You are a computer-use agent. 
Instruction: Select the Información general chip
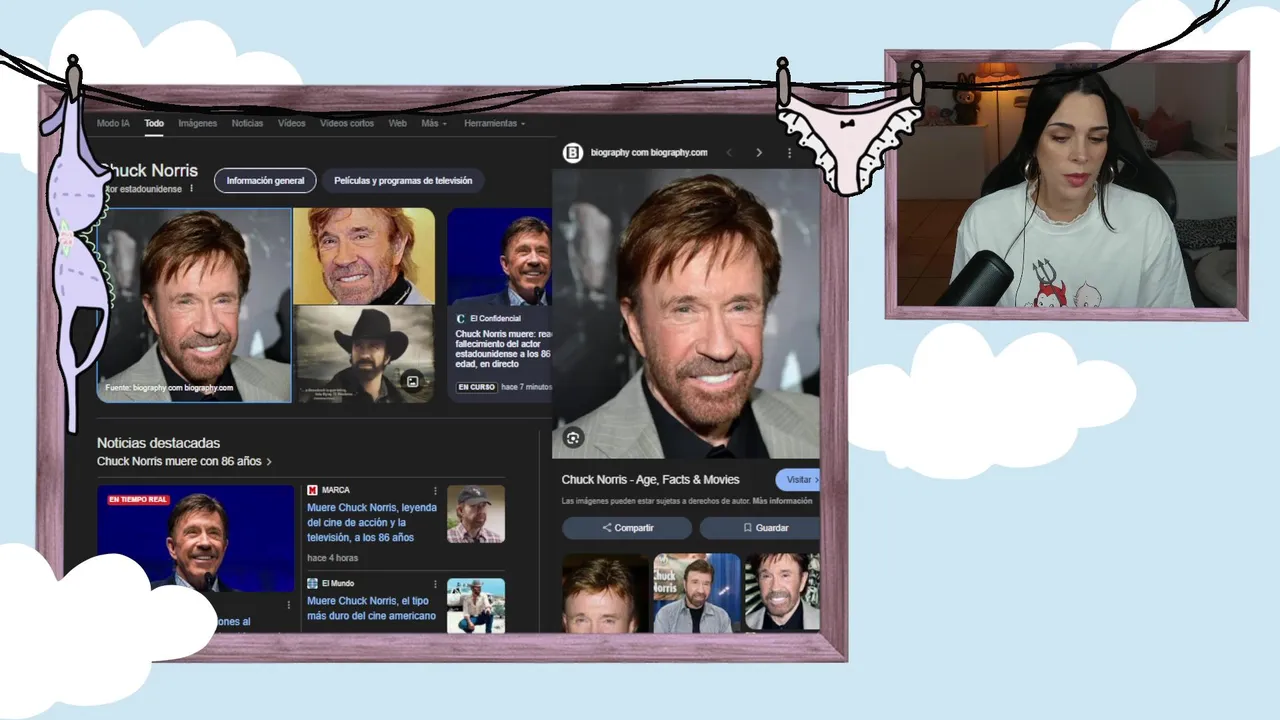(x=265, y=181)
